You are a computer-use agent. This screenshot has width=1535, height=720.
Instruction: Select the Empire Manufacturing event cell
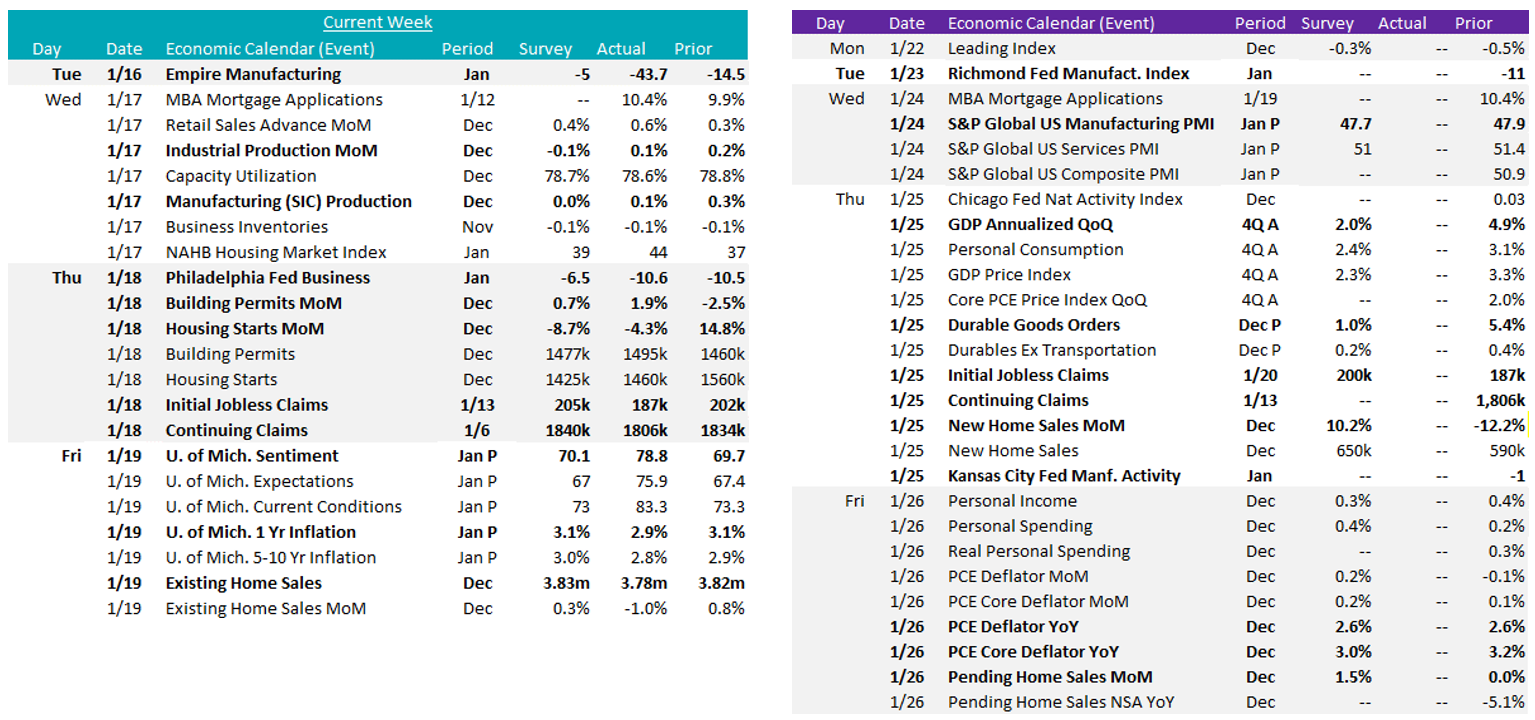pos(253,74)
